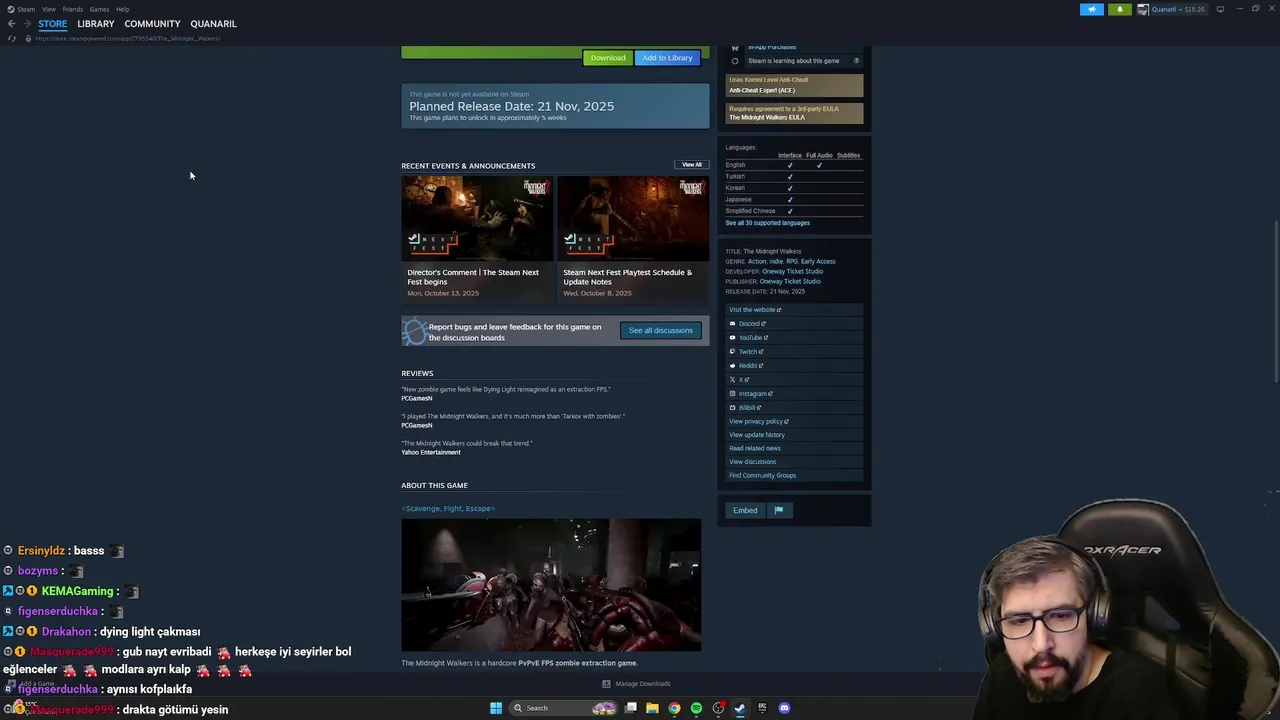Open Epic Games Launcher from the taskbar
Image resolution: width=1280 pixels, height=720 pixels.
[x=762, y=708]
